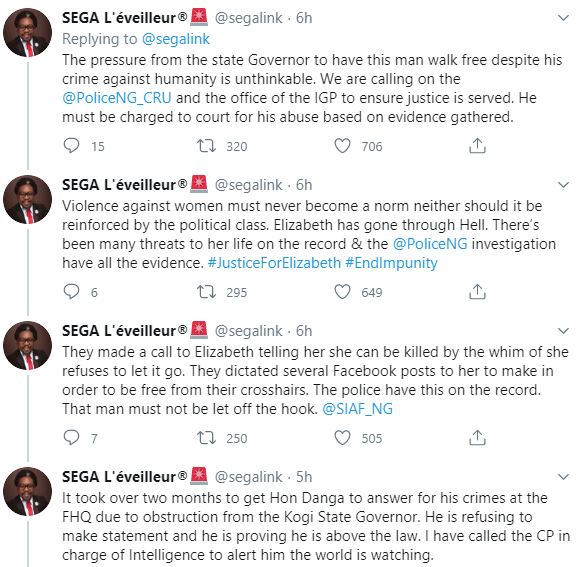This screenshot has width=583, height=567.
Task: Open the @PoliceNG_CRU mention link
Action: coord(117,98)
